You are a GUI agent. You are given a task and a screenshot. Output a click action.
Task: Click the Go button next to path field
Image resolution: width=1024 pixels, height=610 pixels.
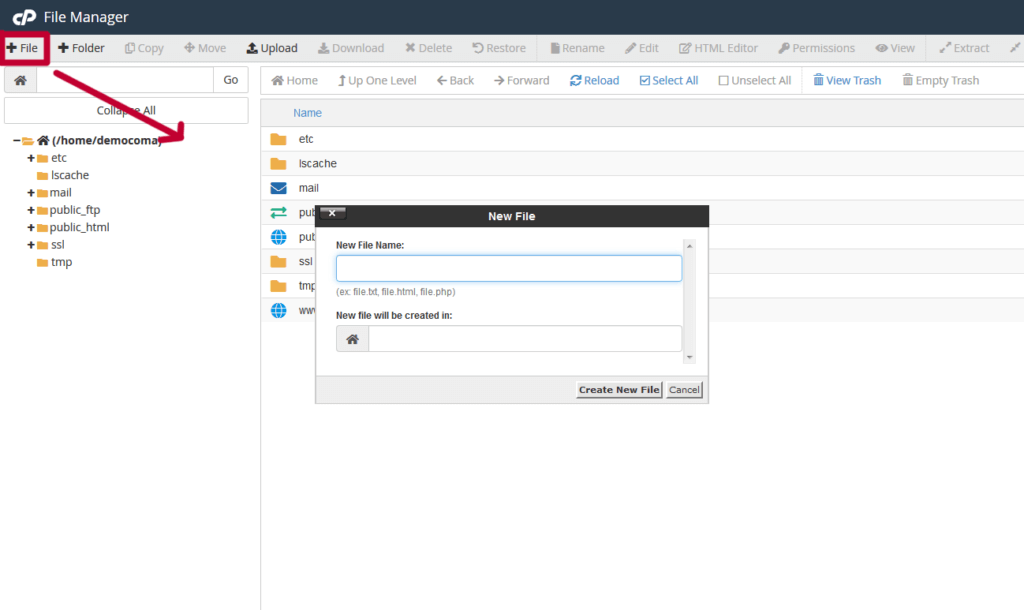230,80
